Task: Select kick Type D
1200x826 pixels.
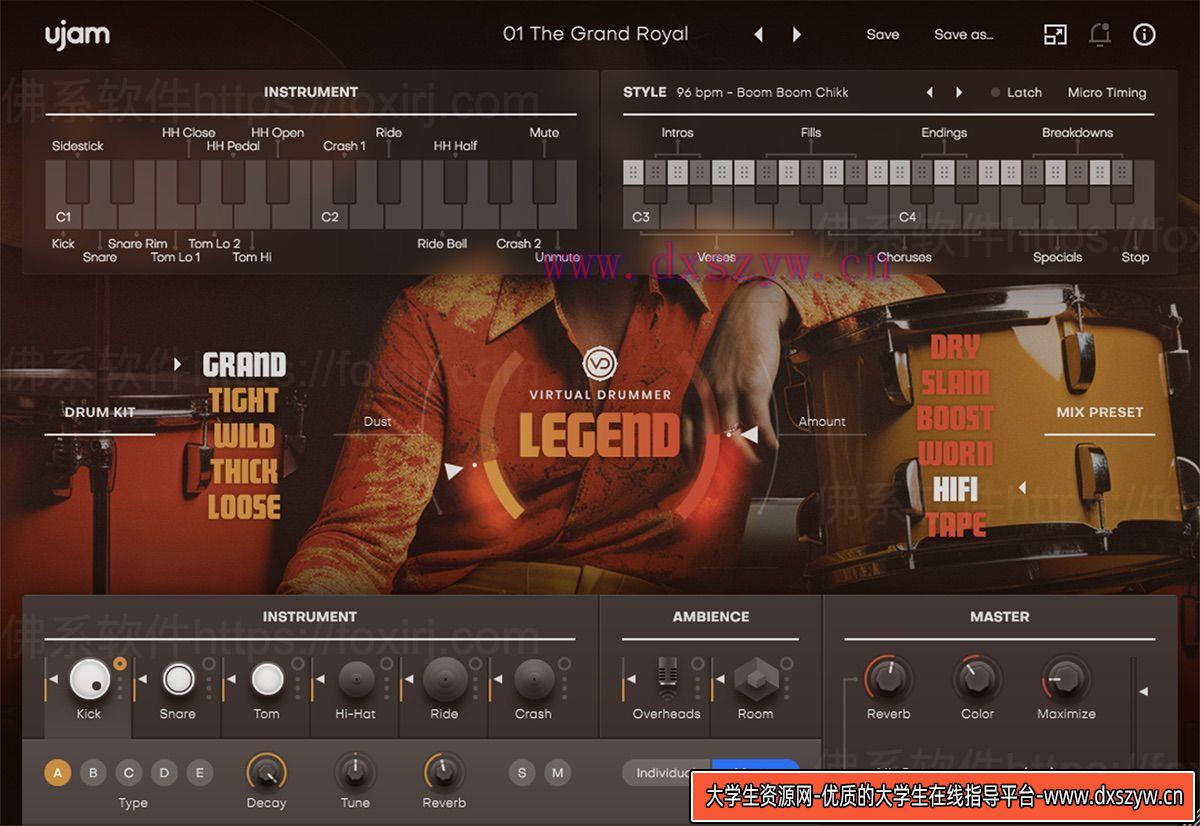Action: click(x=164, y=772)
